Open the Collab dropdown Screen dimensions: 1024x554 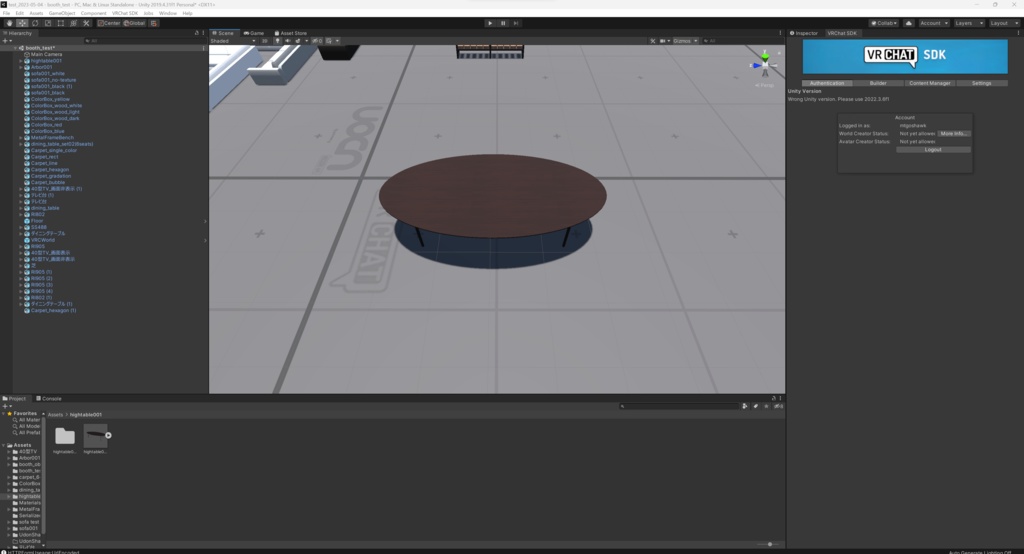click(x=884, y=23)
